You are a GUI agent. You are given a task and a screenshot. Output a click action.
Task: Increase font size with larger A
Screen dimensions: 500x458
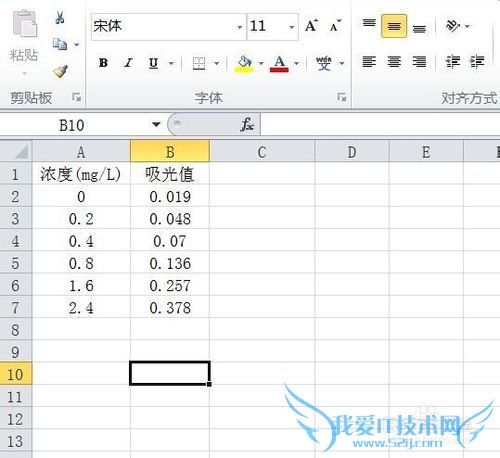tap(311, 26)
